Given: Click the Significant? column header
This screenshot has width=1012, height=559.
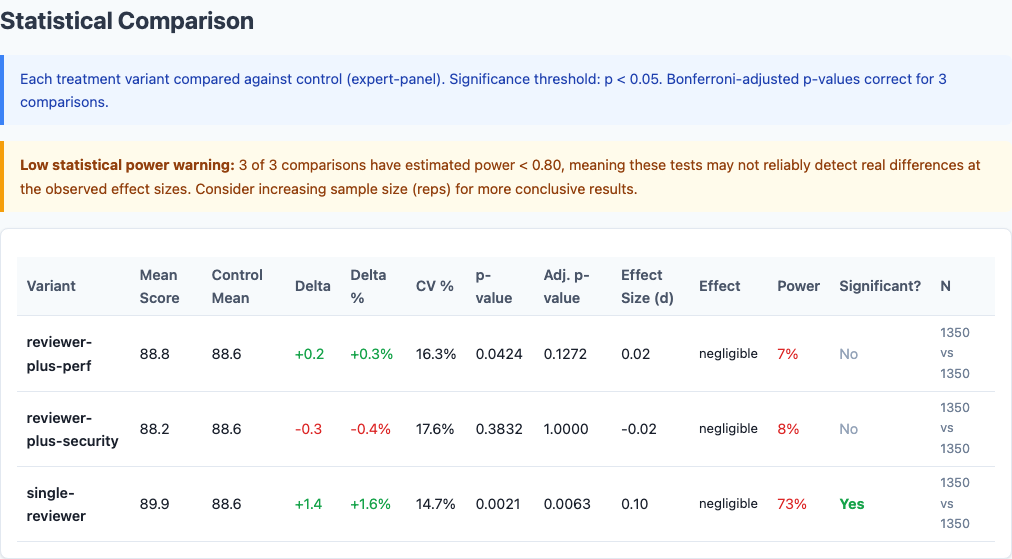Looking at the screenshot, I should point(880,286).
